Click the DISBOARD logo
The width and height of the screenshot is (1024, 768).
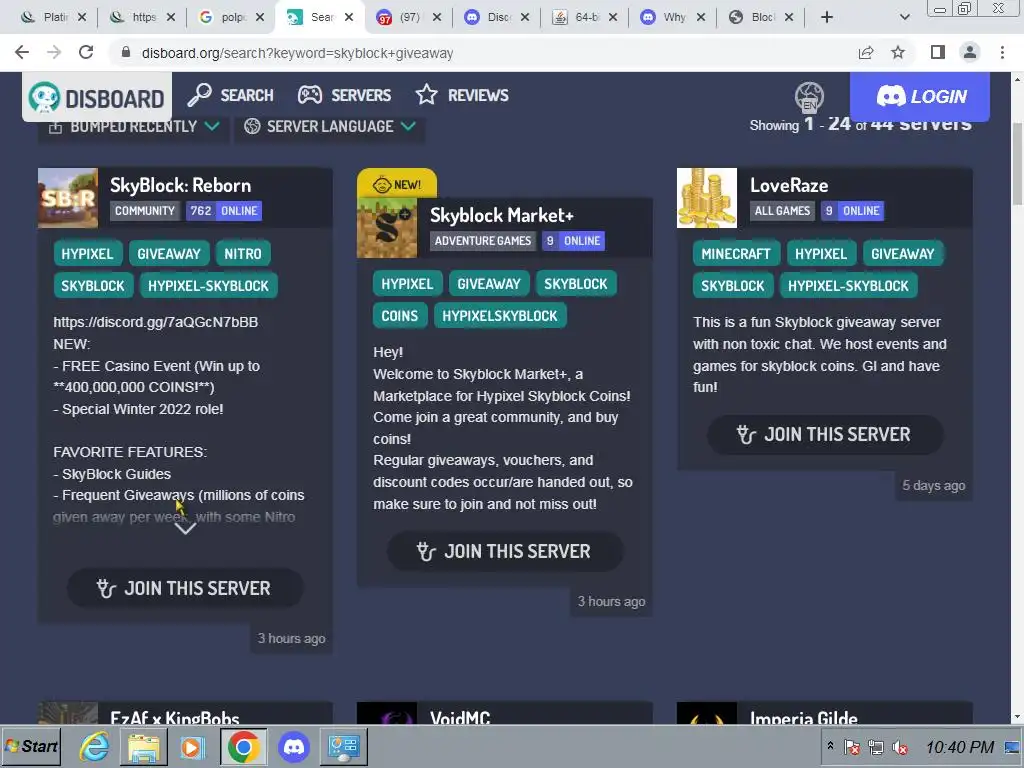[x=97, y=98]
